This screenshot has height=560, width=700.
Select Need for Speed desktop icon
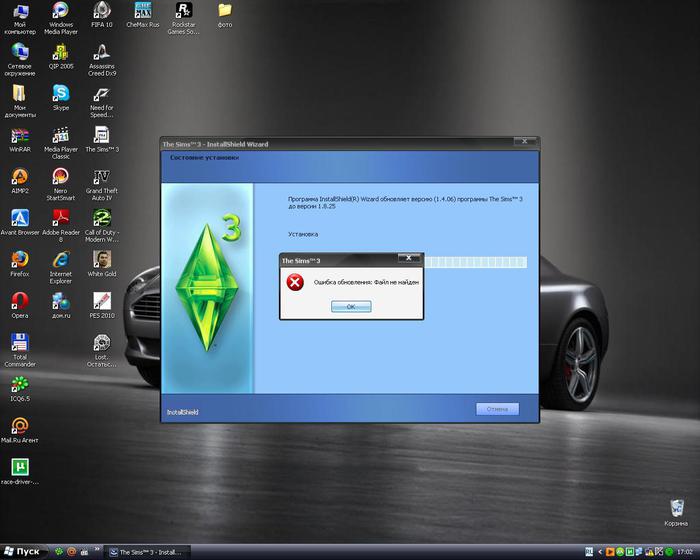pos(102,101)
